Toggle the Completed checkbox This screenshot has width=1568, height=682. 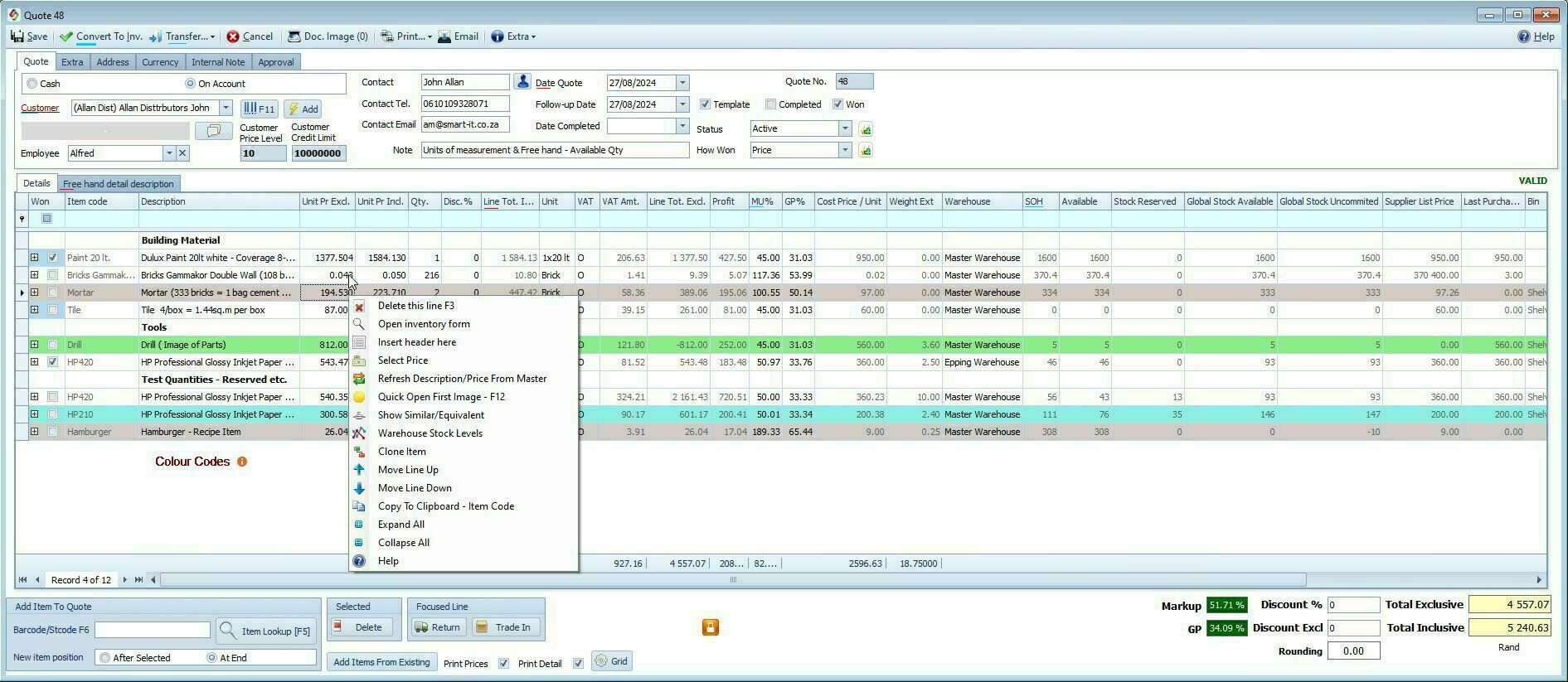pyautogui.click(x=770, y=104)
